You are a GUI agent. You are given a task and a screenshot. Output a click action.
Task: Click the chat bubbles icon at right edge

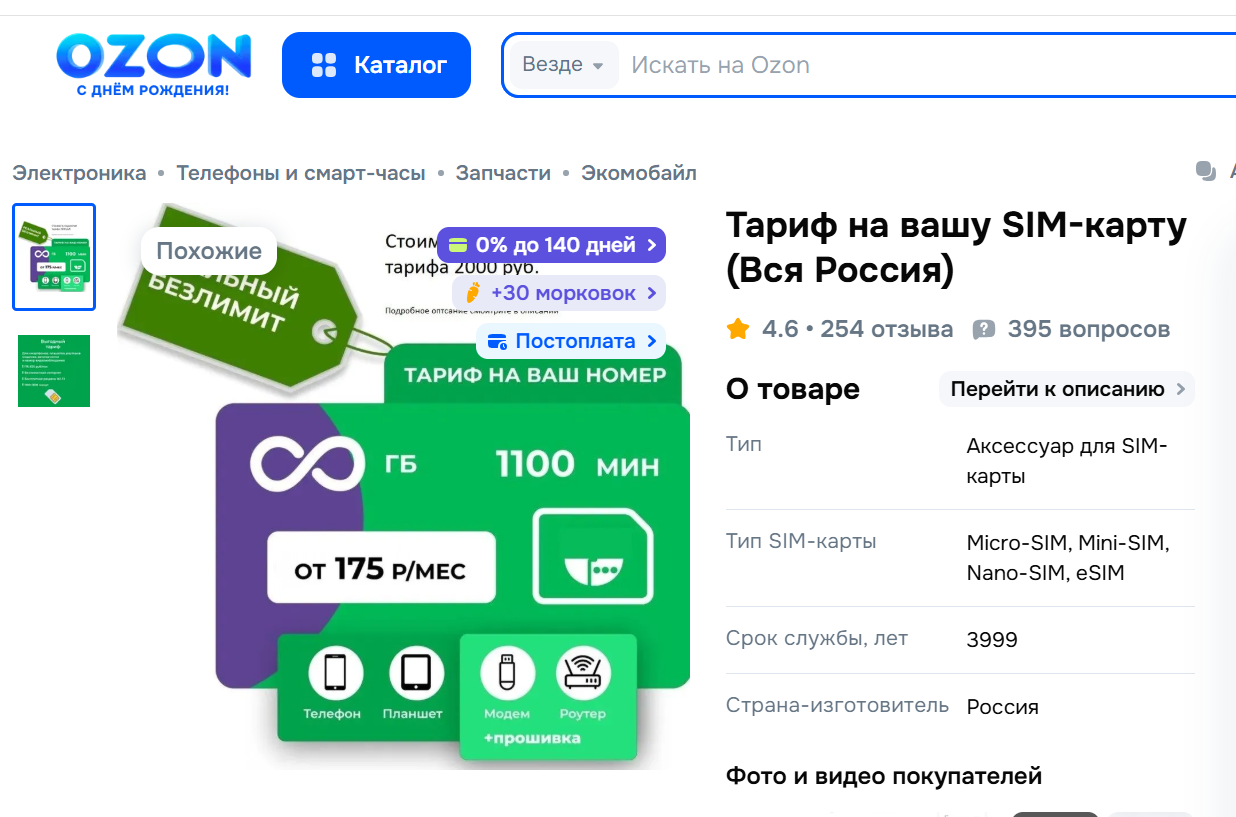[x=1206, y=171]
